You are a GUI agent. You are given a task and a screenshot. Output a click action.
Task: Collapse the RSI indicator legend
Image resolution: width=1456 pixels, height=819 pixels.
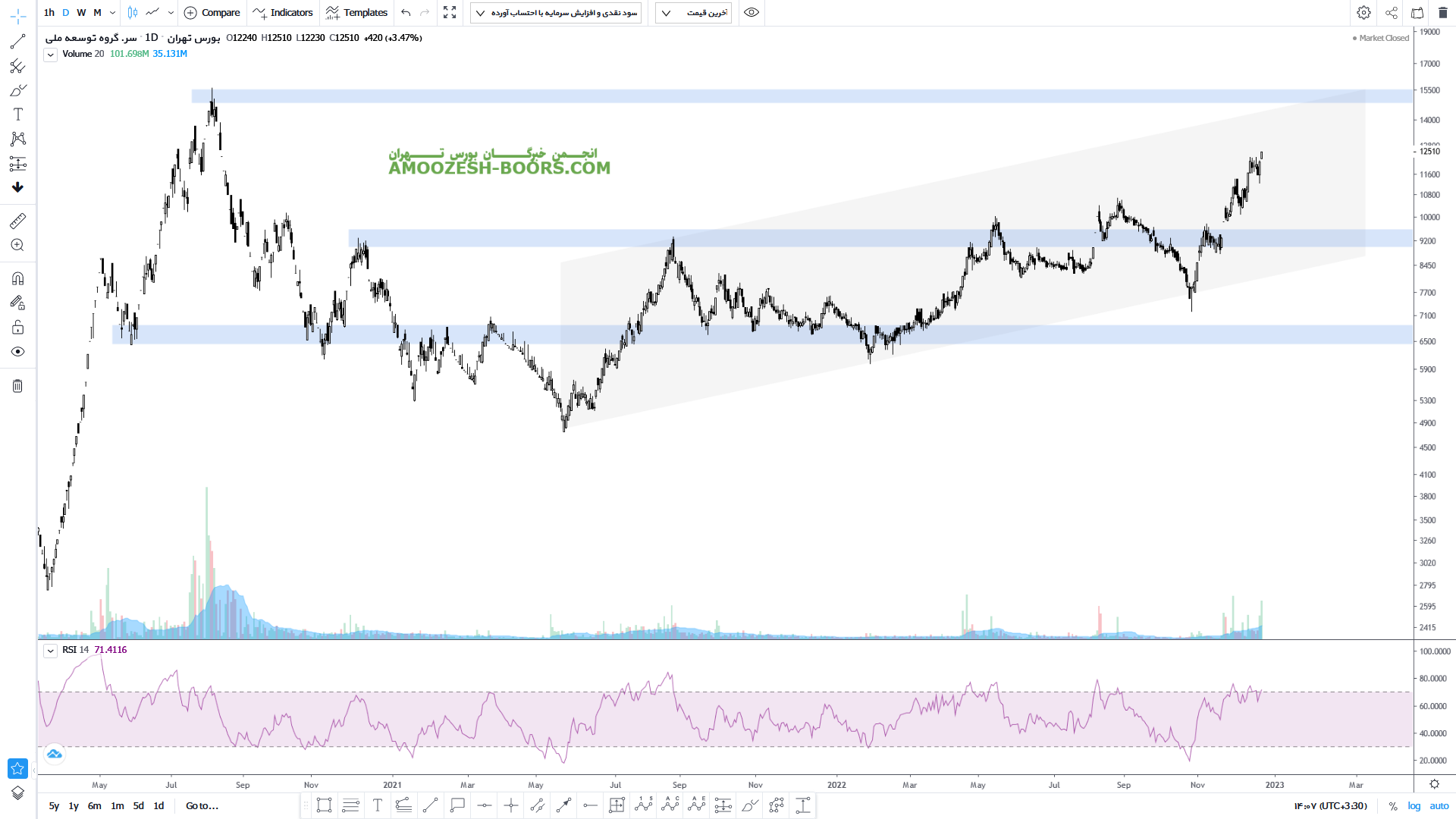coord(50,651)
